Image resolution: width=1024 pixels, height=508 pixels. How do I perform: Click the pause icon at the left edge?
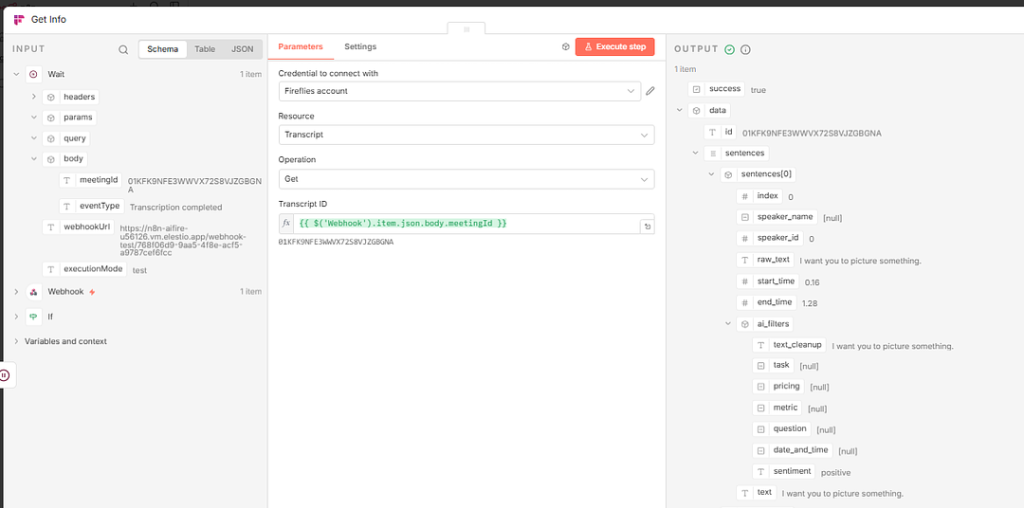tap(5, 375)
